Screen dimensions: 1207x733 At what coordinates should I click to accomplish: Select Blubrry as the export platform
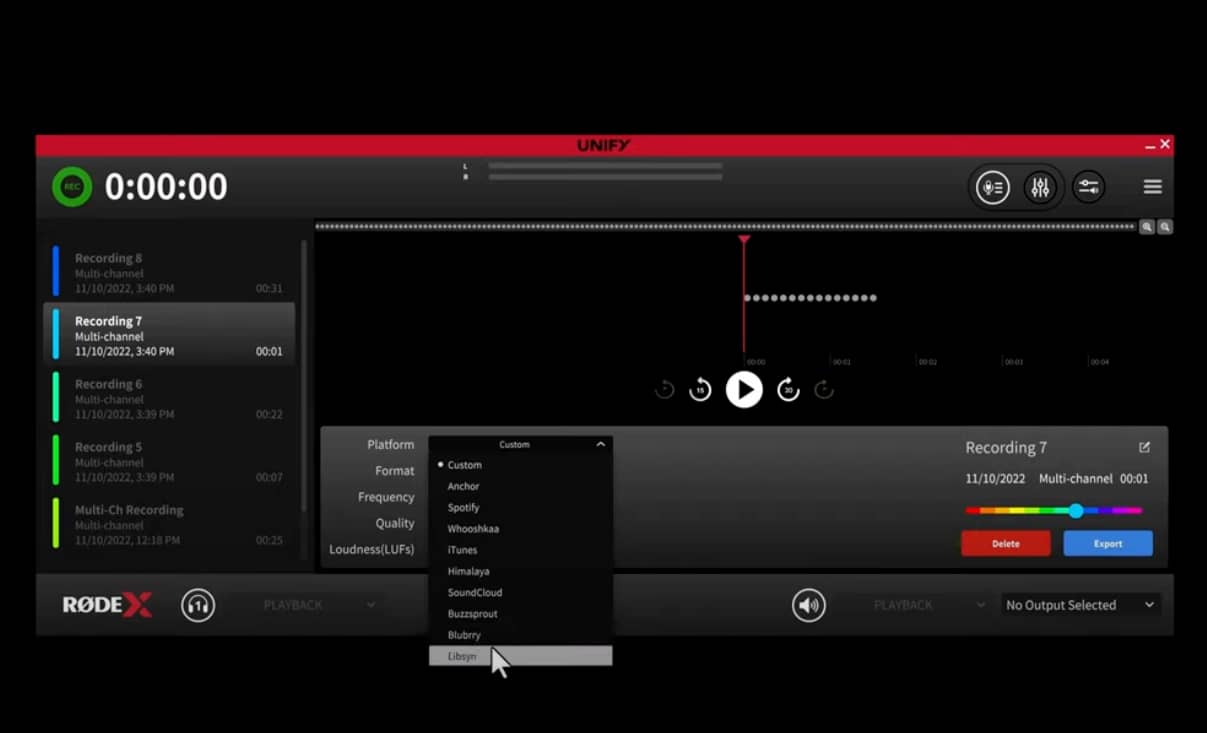520,635
